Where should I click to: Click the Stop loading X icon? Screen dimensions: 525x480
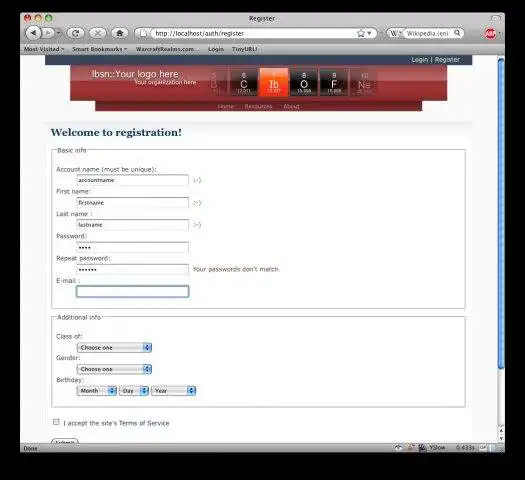[x=98, y=33]
